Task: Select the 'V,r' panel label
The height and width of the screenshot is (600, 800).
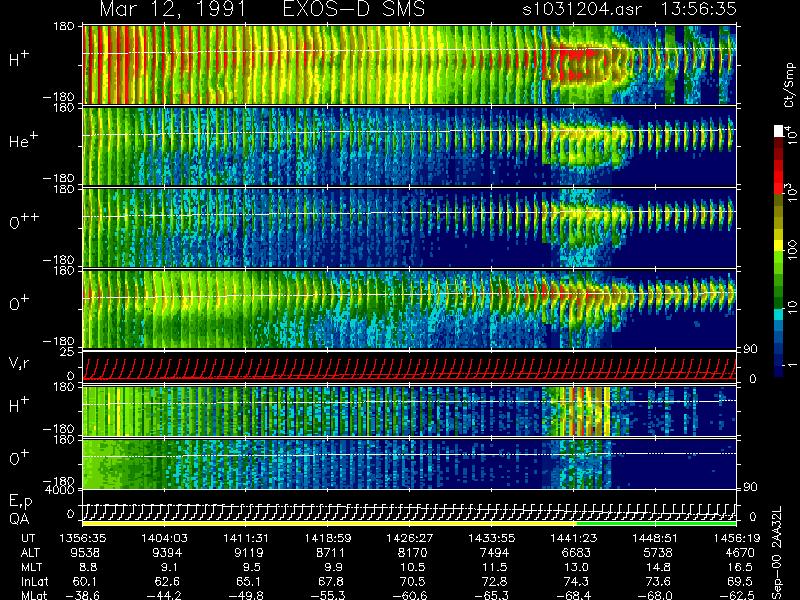Action: pyautogui.click(x=19, y=363)
